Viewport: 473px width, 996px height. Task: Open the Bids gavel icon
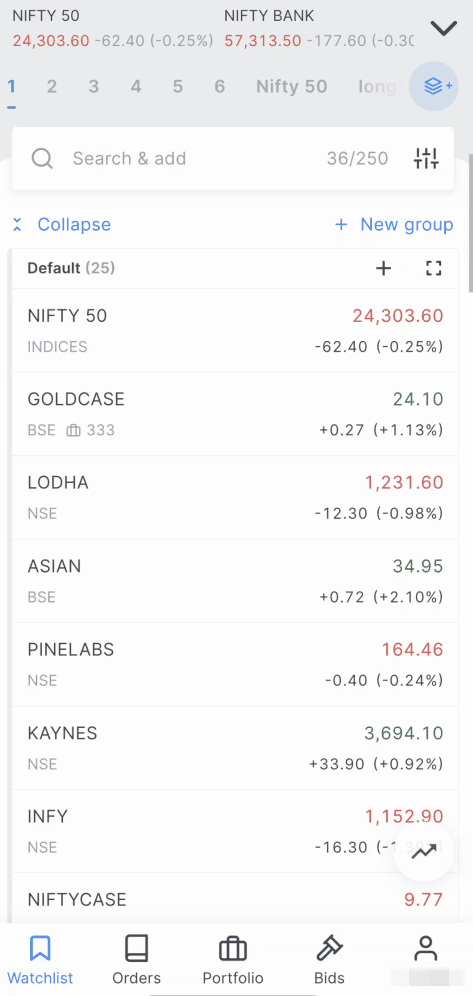click(x=330, y=949)
